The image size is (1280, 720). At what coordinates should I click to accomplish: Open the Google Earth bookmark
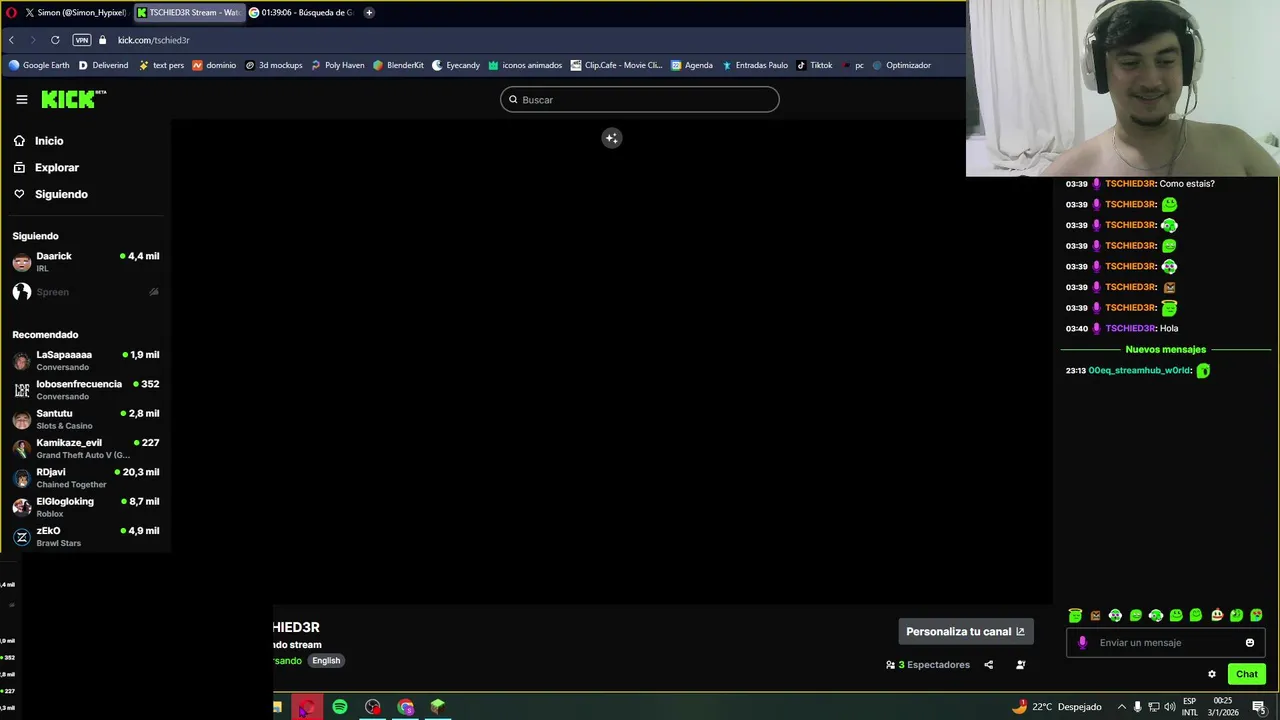(39, 65)
